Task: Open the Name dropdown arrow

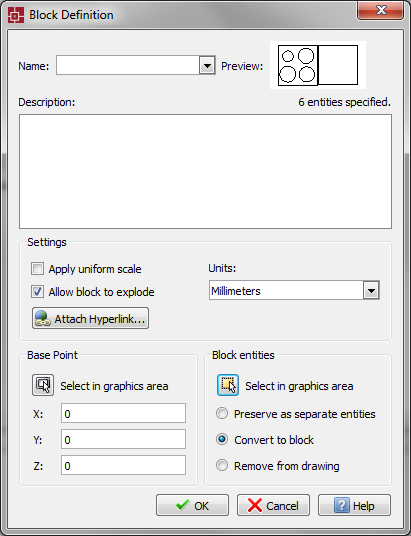Action: pyautogui.click(x=207, y=65)
